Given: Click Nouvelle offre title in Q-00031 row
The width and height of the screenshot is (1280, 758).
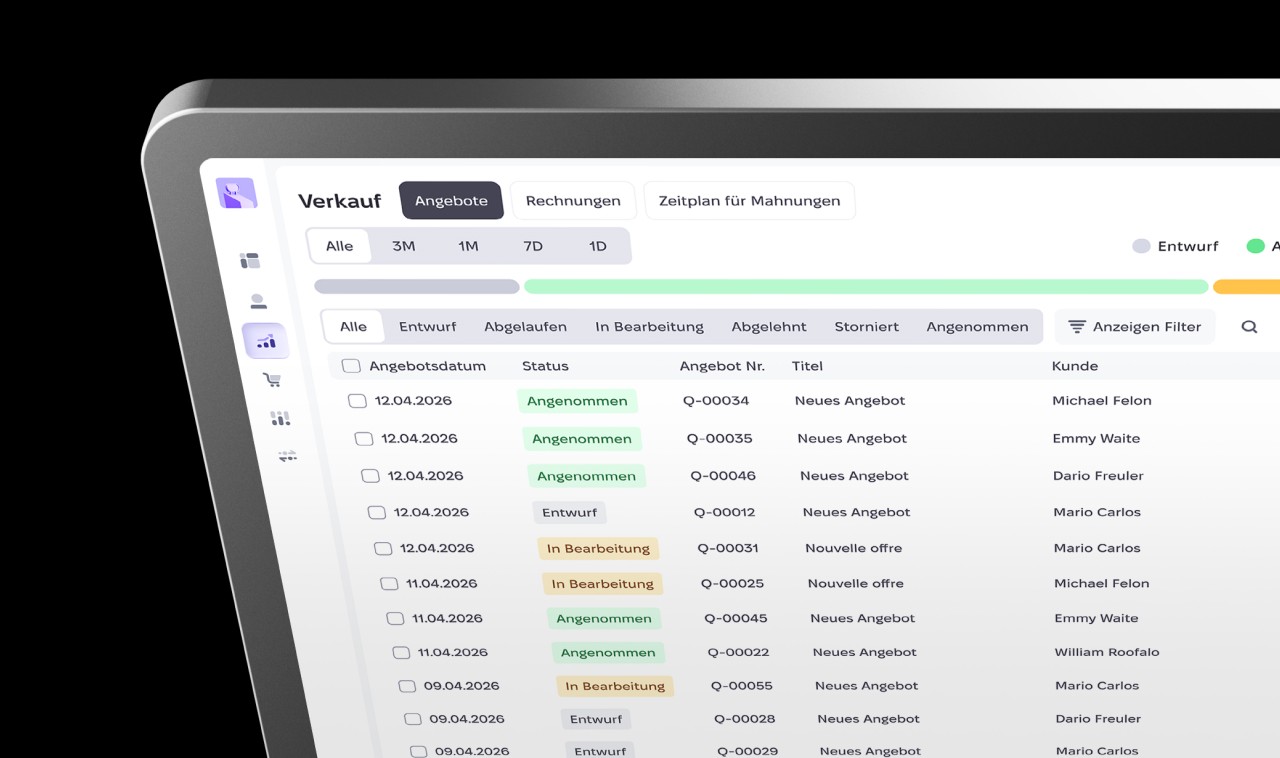Looking at the screenshot, I should pyautogui.click(x=853, y=548).
